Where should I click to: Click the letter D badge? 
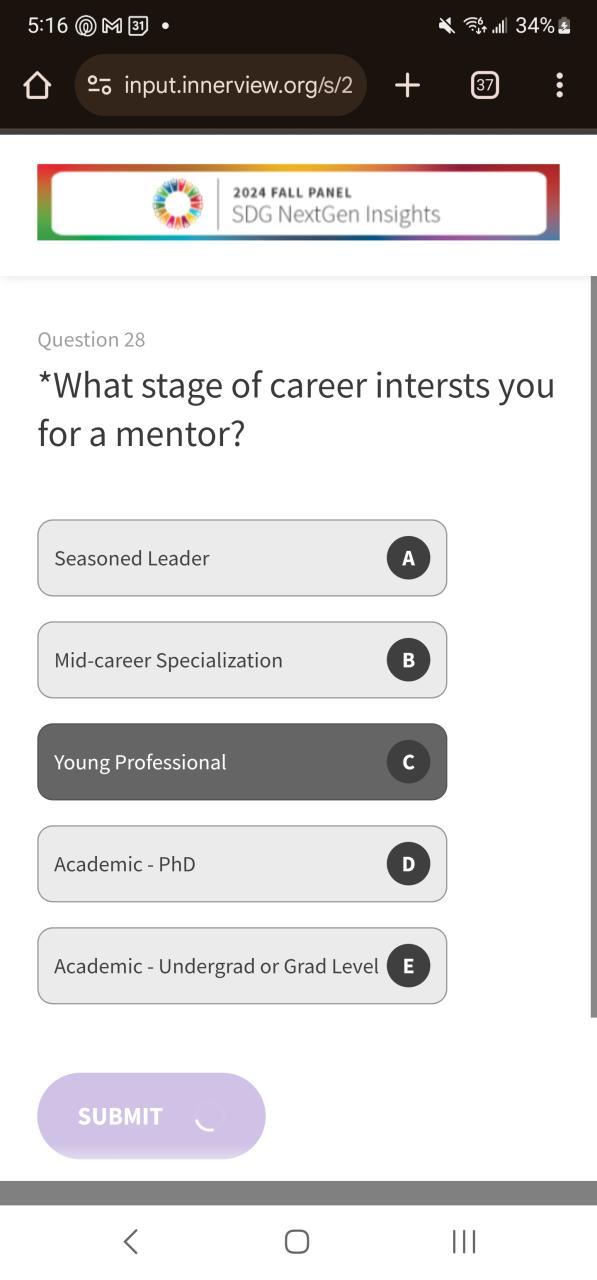(408, 864)
